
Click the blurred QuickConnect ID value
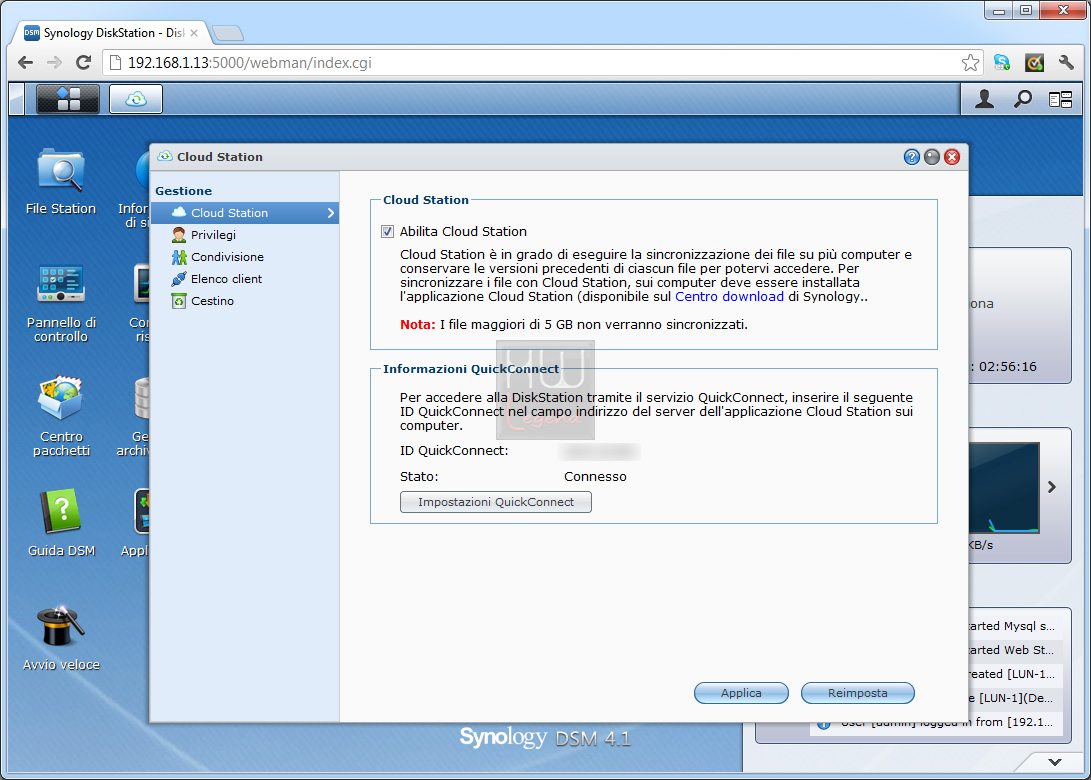click(600, 452)
